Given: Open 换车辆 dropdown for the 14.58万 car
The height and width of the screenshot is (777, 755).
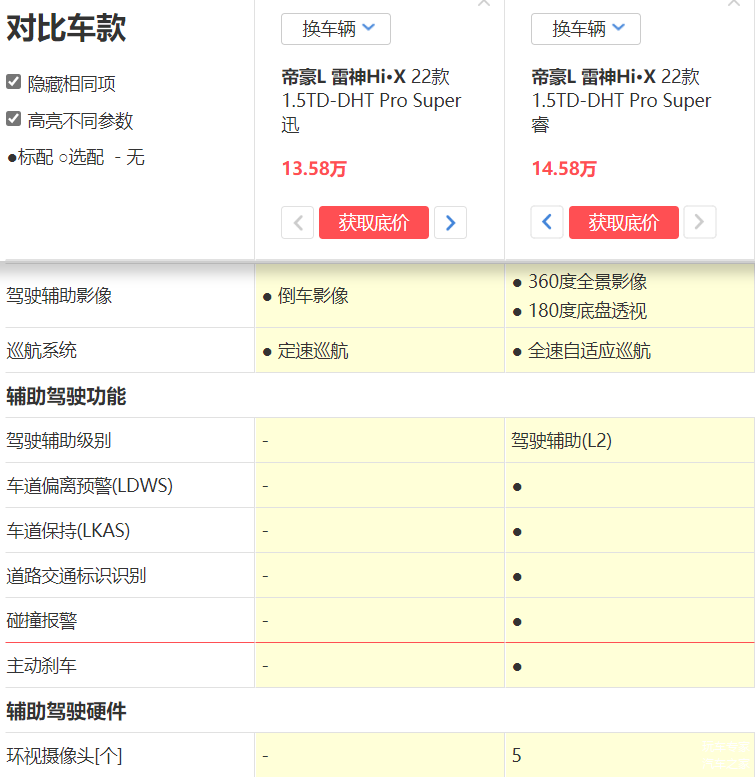Looking at the screenshot, I should [x=586, y=29].
